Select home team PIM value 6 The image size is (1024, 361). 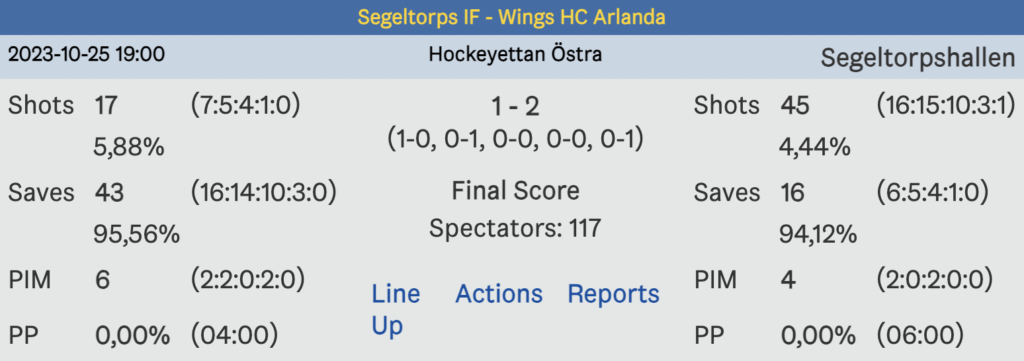coord(103,280)
